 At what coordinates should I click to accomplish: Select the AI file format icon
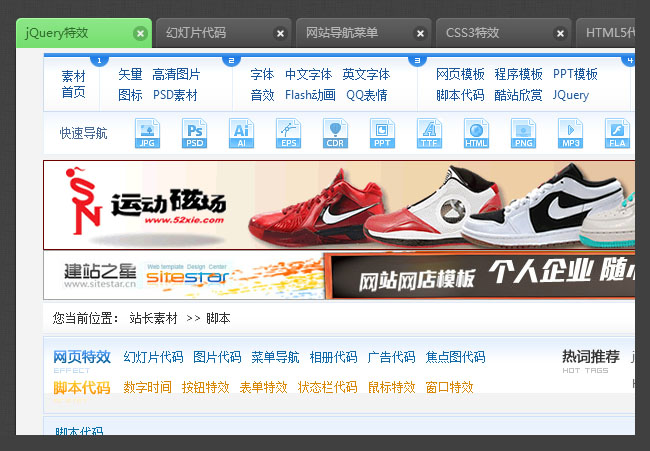[241, 133]
